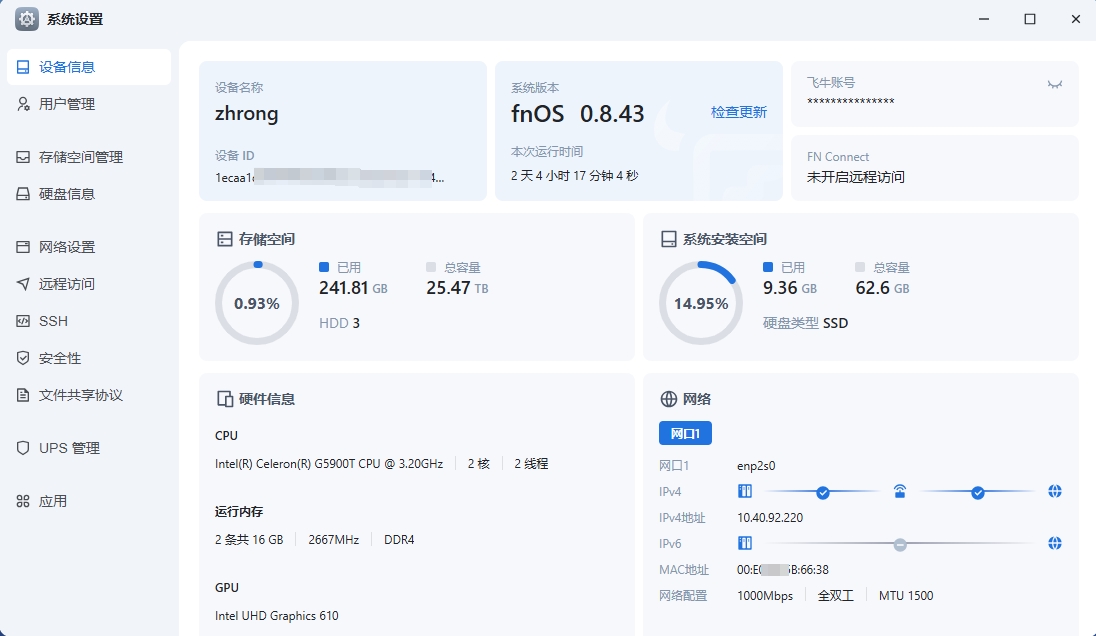Click the 硬盘类型 SSD label
The width and height of the screenshot is (1096, 636).
click(805, 323)
